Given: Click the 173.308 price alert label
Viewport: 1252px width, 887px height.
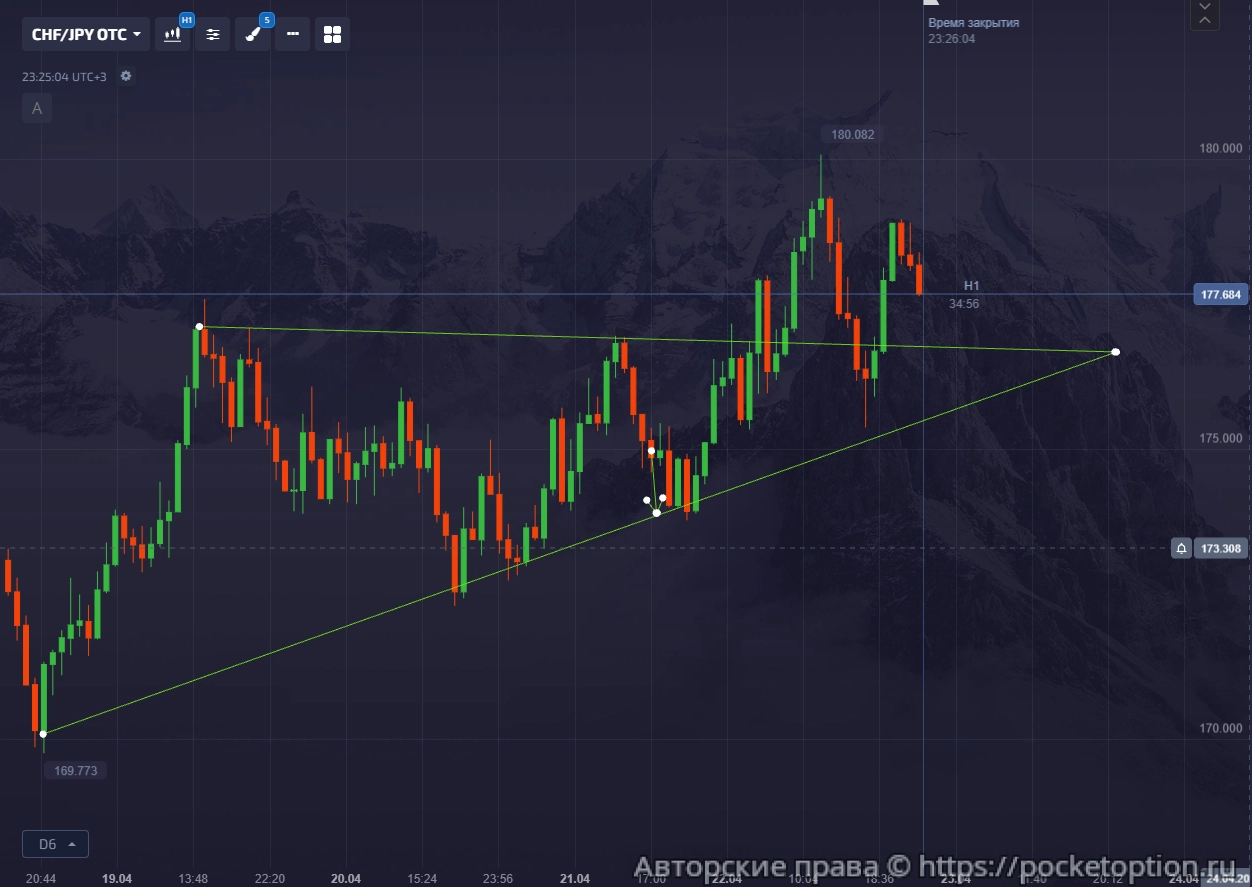Looking at the screenshot, I should pyautogui.click(x=1220, y=548).
